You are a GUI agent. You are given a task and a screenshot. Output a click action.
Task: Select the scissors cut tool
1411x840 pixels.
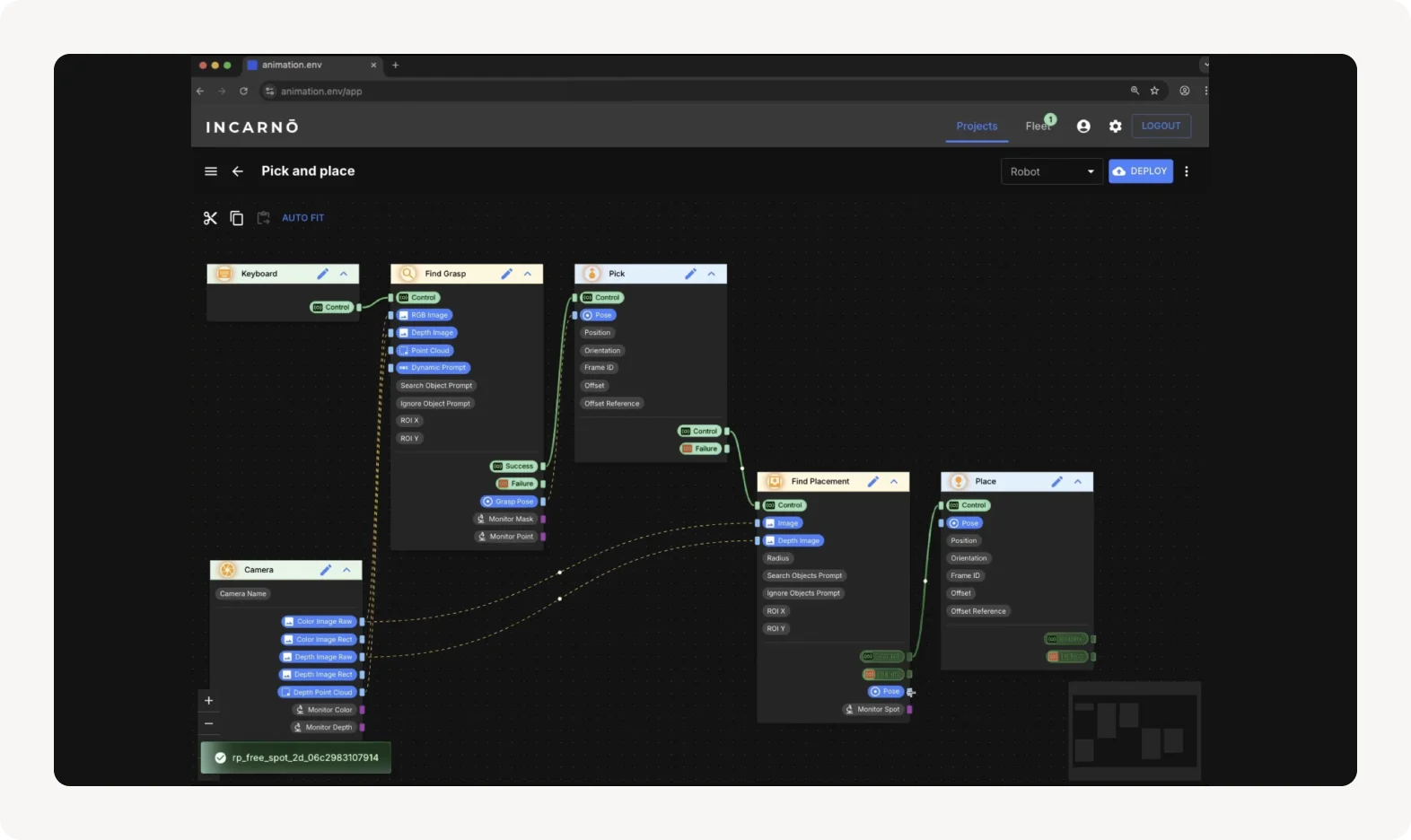[210, 218]
